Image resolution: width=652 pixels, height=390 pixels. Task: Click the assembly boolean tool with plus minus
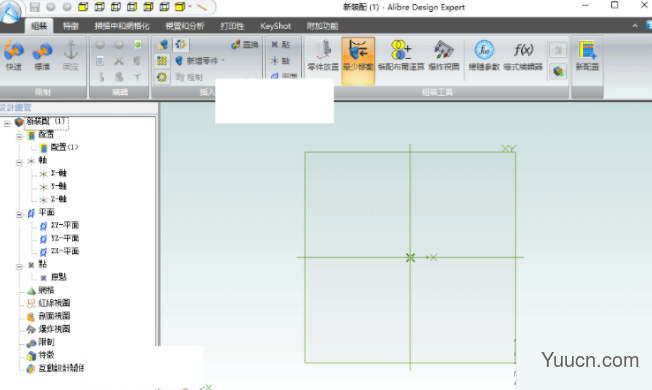[401, 56]
